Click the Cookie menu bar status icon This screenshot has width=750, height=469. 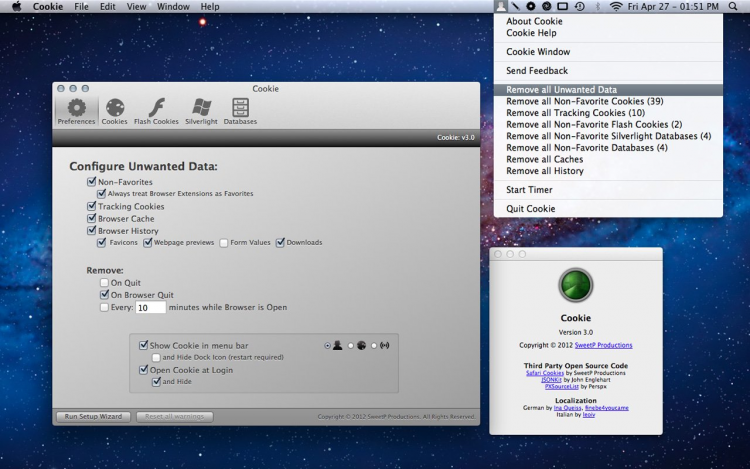click(x=500, y=6)
